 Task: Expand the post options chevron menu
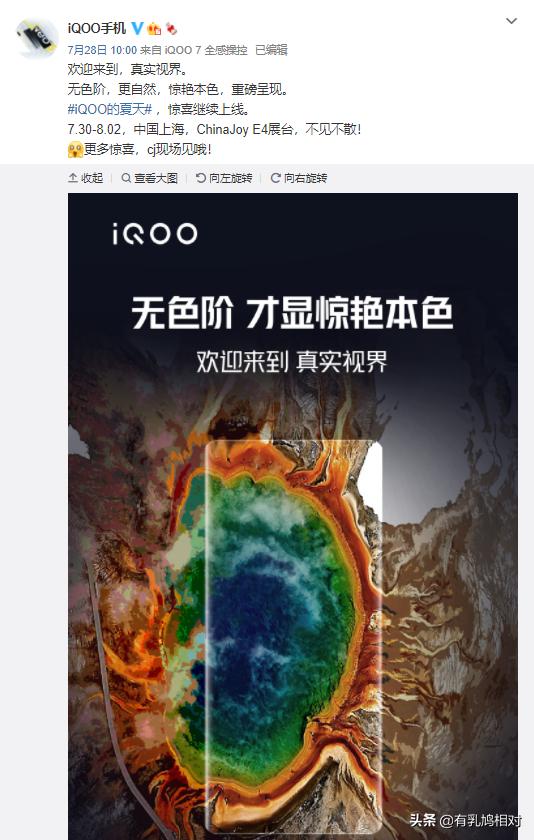click(x=512, y=21)
